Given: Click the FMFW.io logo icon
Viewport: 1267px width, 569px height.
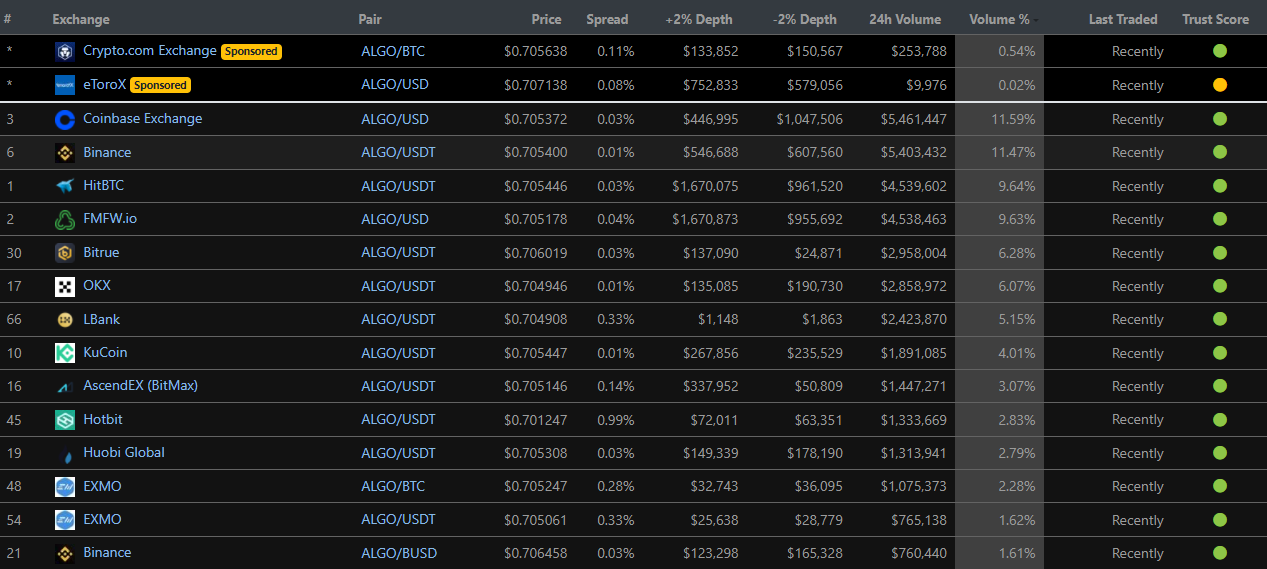Looking at the screenshot, I should (65, 219).
